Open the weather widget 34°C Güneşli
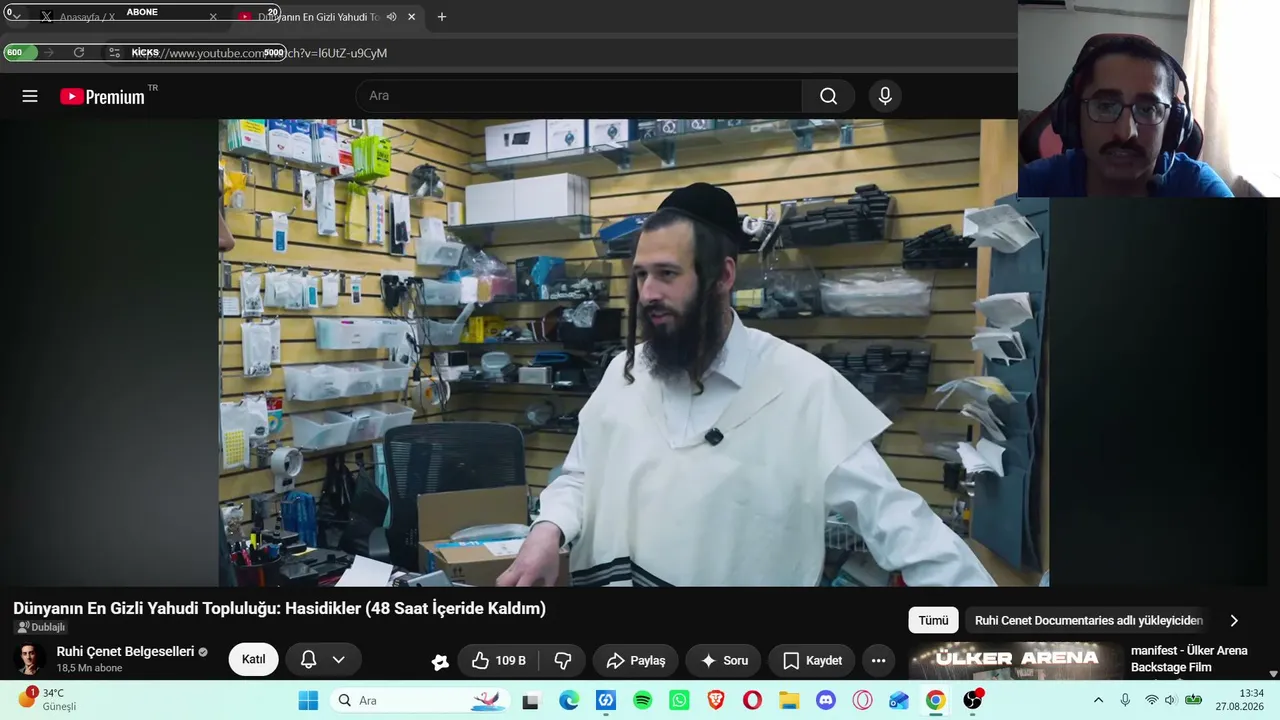1280x720 pixels. pos(47,700)
